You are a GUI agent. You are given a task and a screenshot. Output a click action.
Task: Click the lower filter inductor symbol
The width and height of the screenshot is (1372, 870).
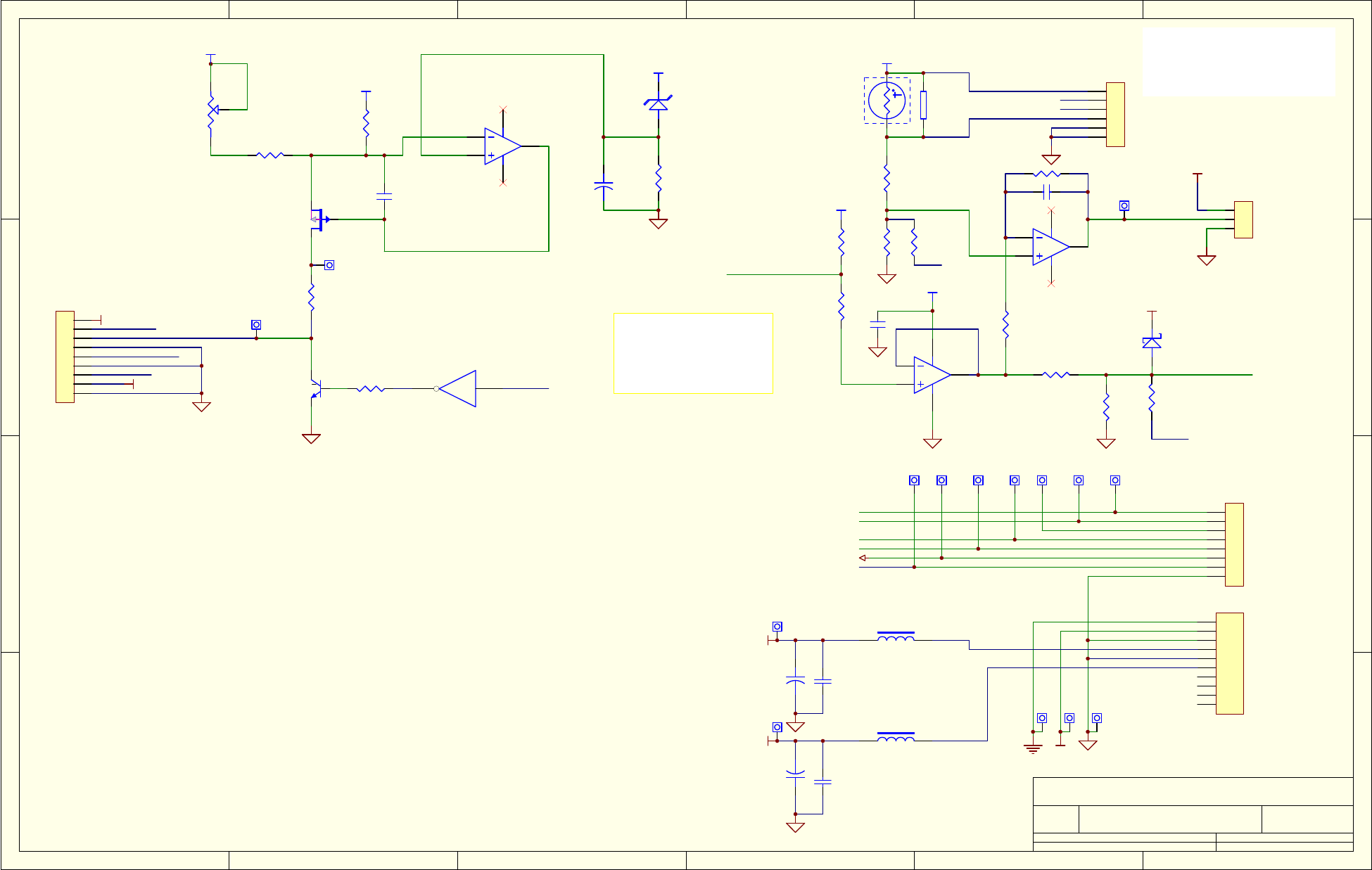896,738
